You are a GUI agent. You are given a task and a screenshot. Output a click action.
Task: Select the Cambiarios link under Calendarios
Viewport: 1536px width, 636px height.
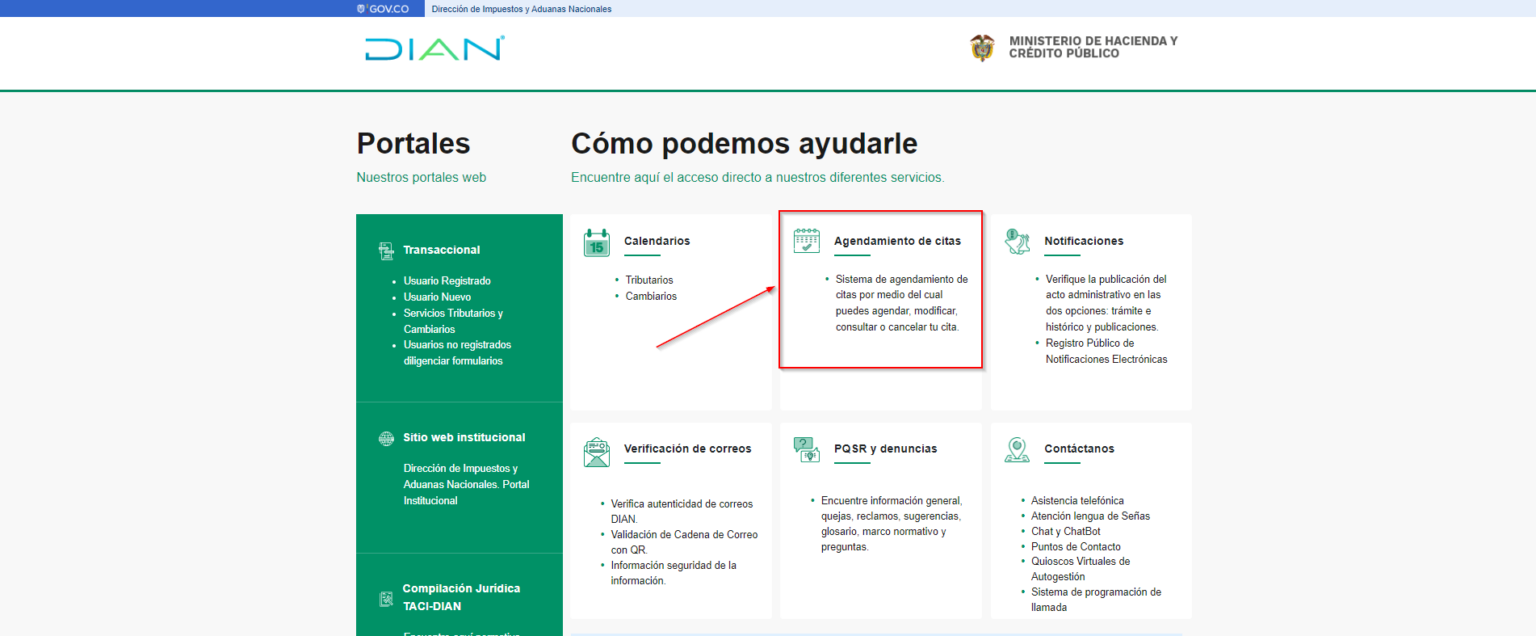coord(651,296)
